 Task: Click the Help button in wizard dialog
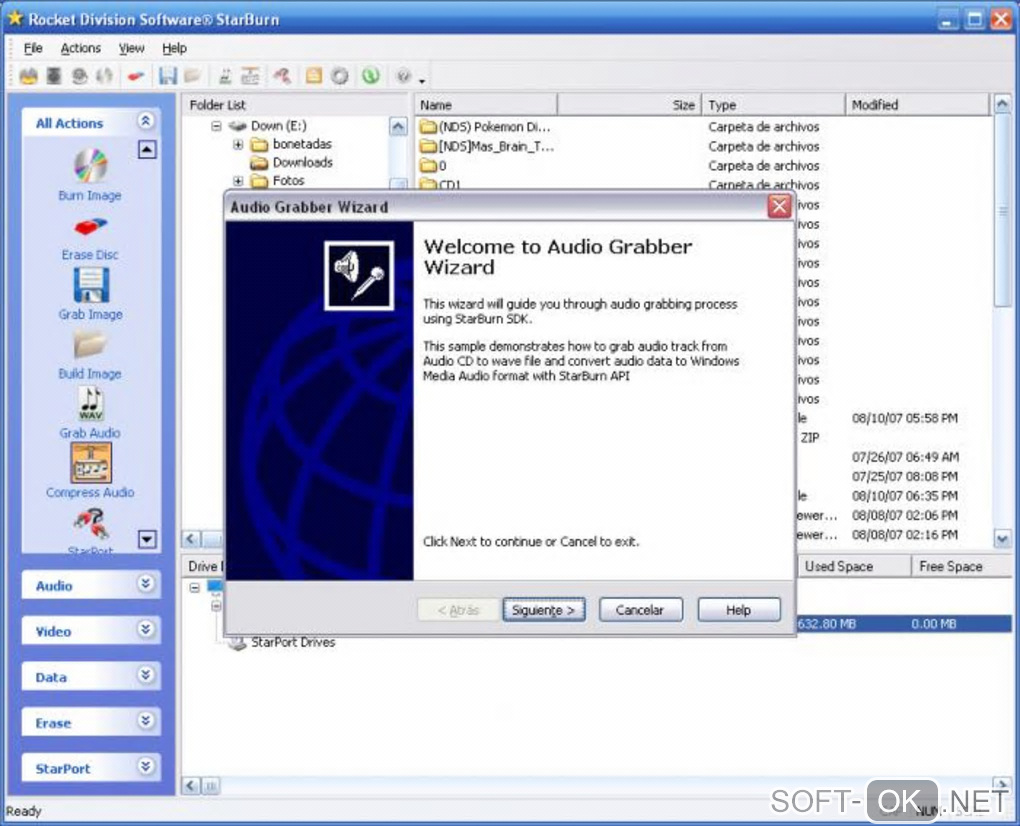739,610
